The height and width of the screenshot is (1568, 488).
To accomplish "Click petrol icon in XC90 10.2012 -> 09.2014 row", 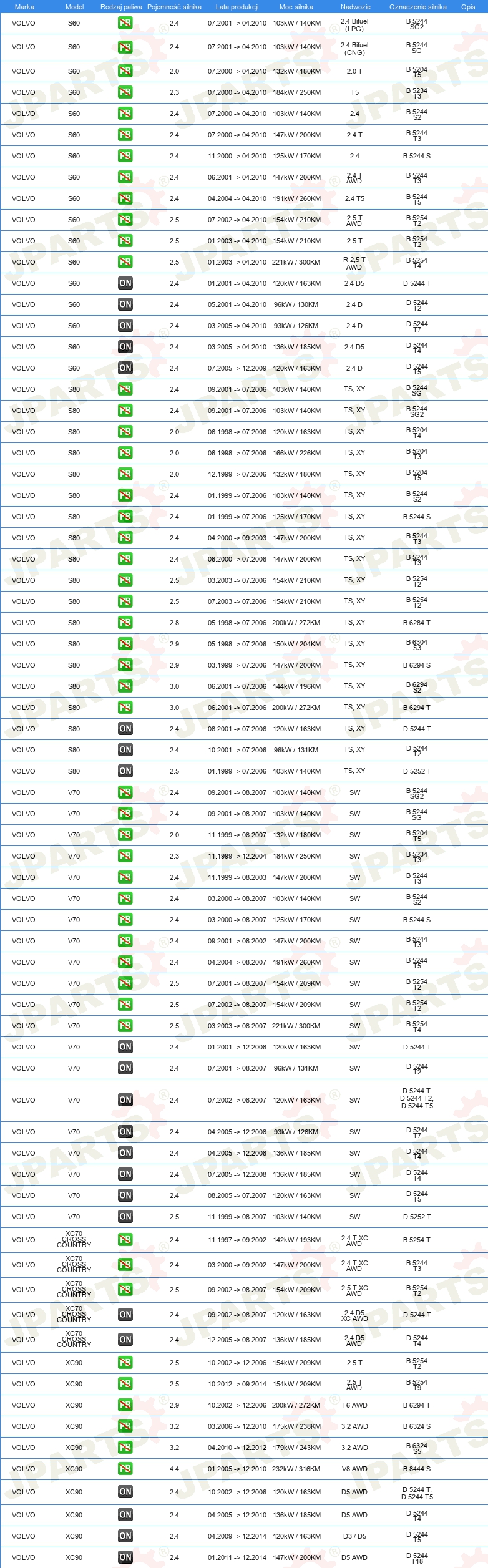I will pos(125,1384).
